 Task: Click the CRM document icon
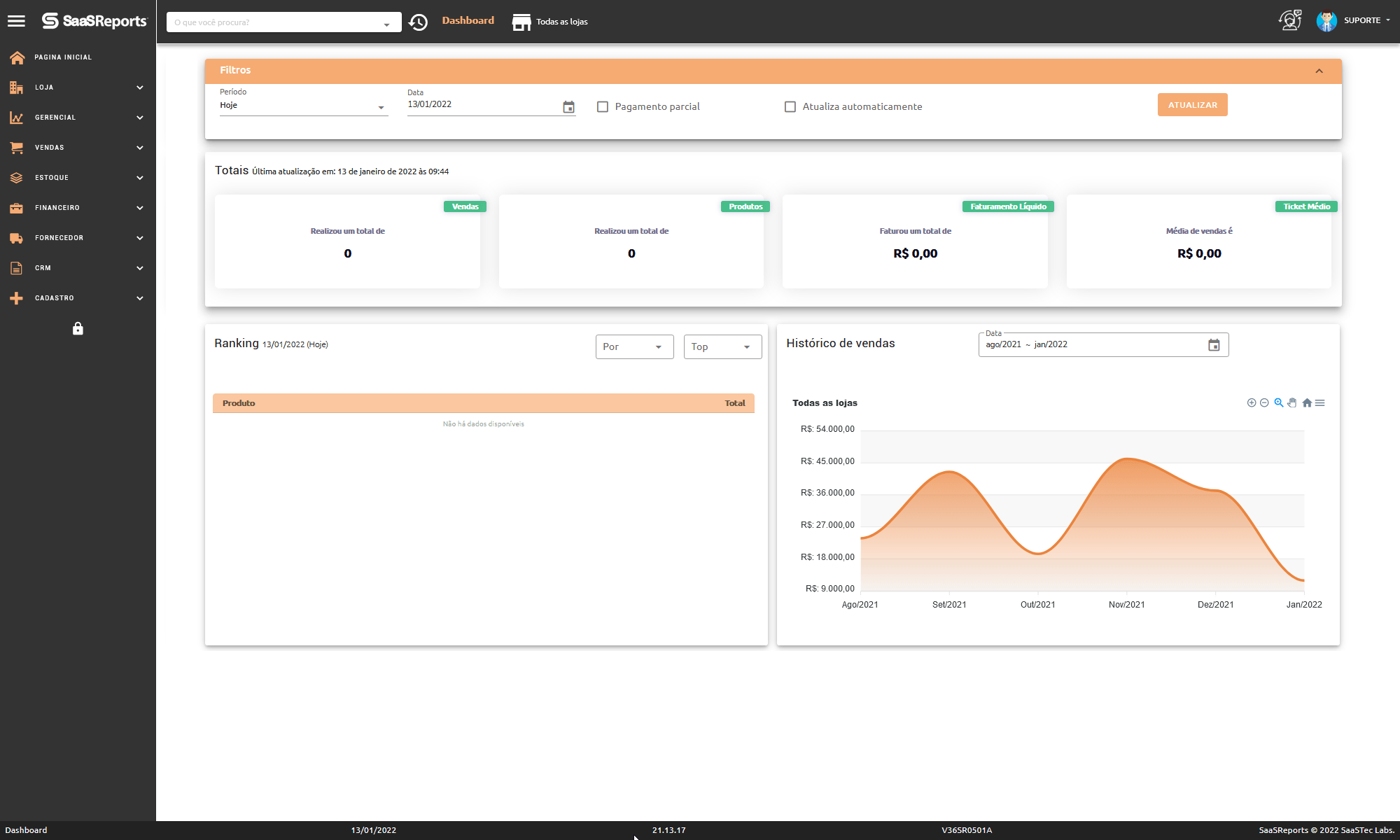[17, 268]
